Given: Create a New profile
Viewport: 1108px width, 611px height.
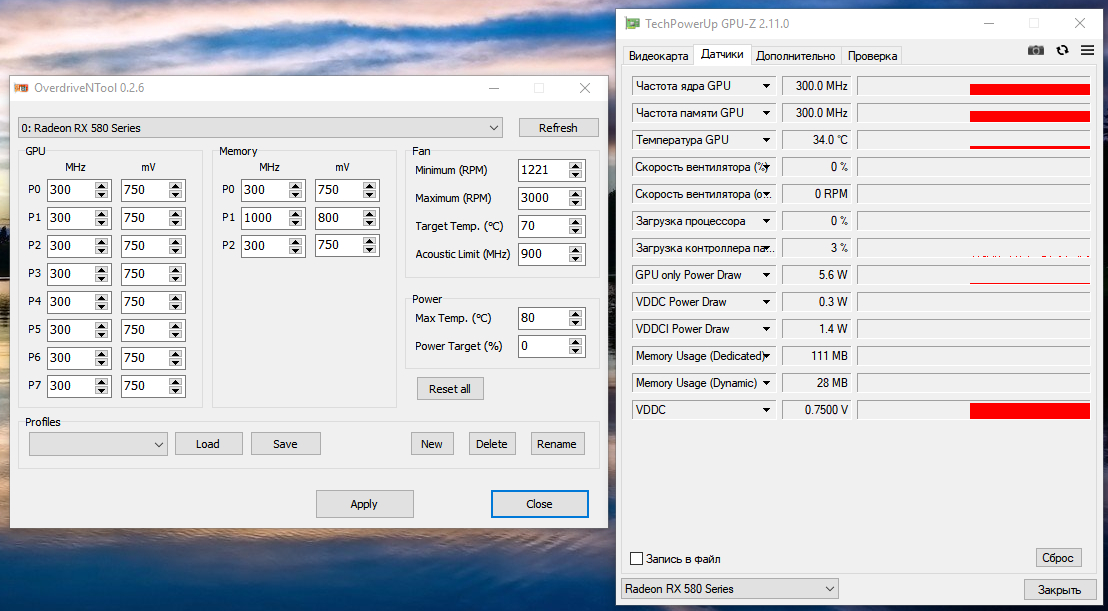Looking at the screenshot, I should [x=432, y=444].
